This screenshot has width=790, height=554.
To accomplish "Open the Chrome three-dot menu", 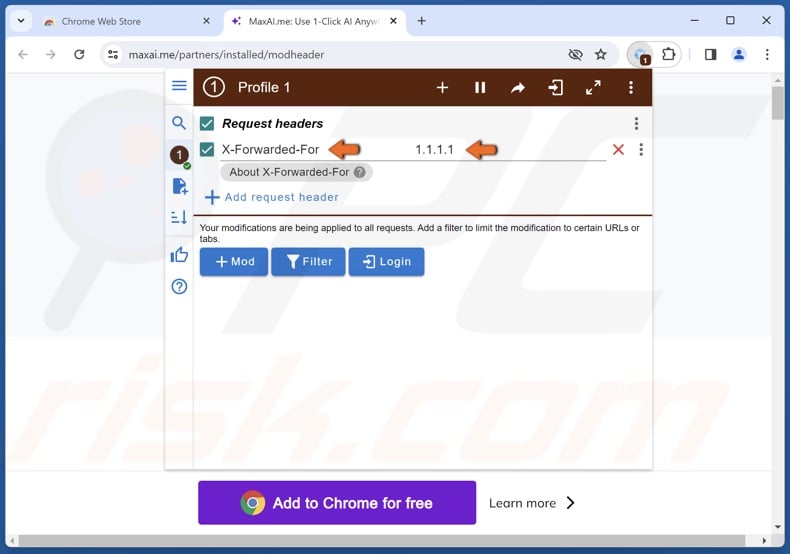I will coord(767,54).
